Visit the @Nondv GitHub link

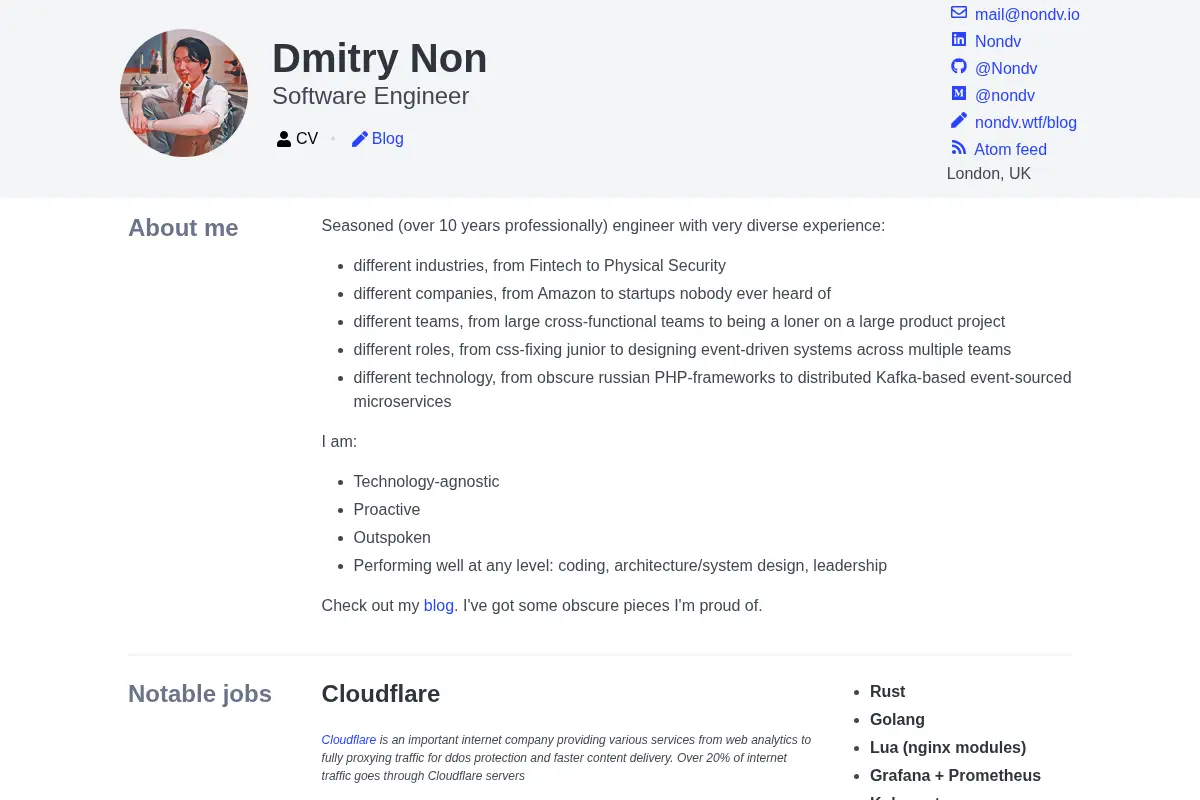tap(1006, 68)
